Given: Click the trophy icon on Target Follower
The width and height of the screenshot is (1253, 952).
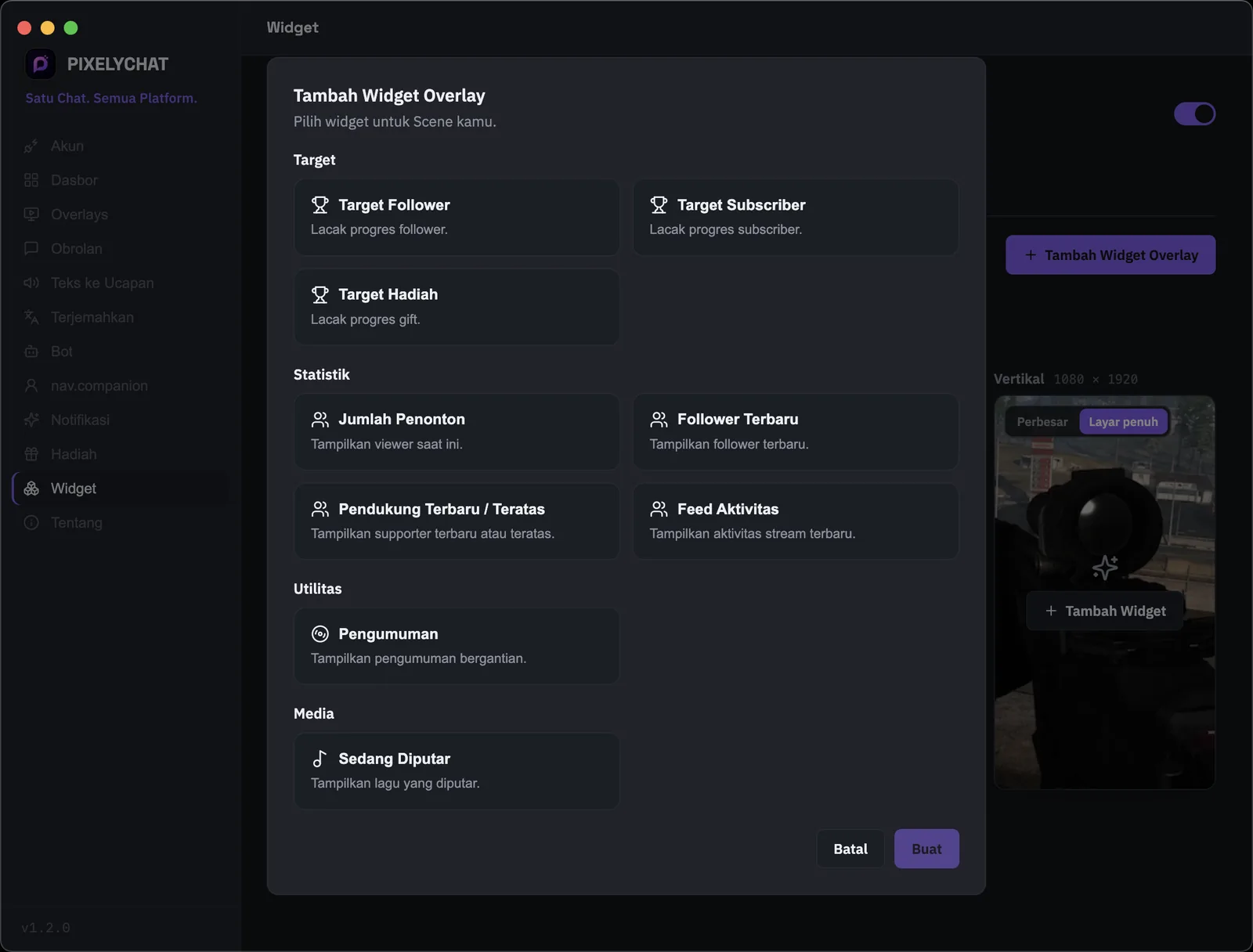Looking at the screenshot, I should tap(320, 205).
